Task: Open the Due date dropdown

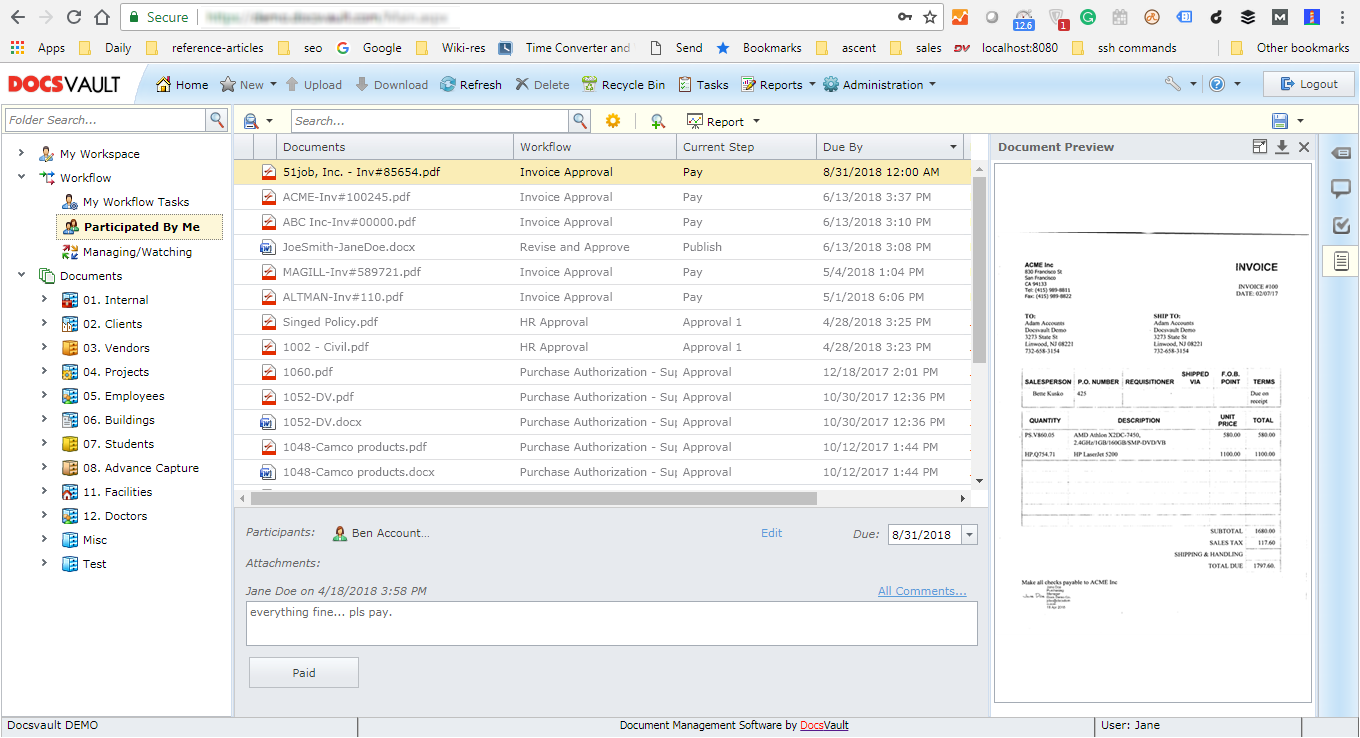Action: pyautogui.click(x=968, y=535)
